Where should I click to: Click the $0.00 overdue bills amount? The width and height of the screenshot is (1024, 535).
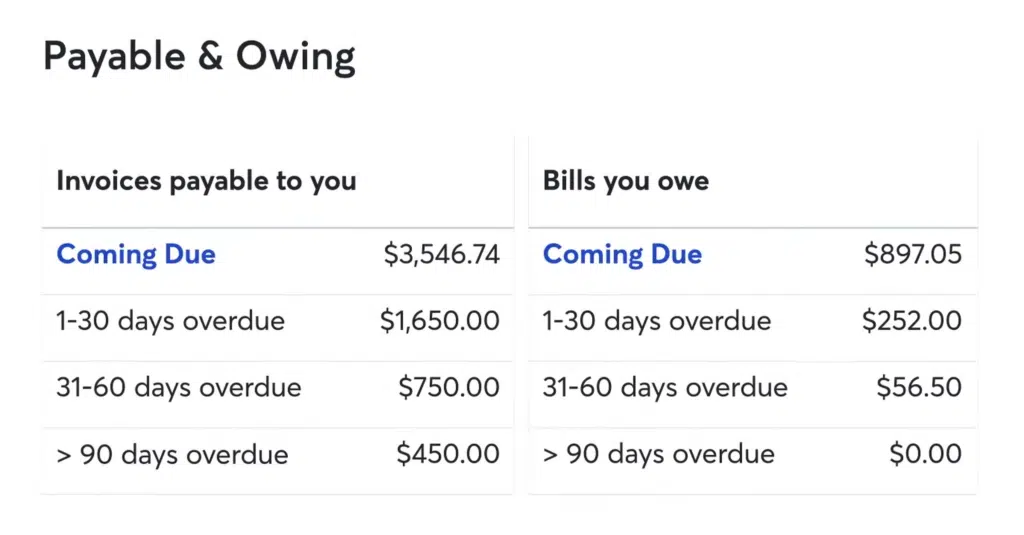(925, 455)
